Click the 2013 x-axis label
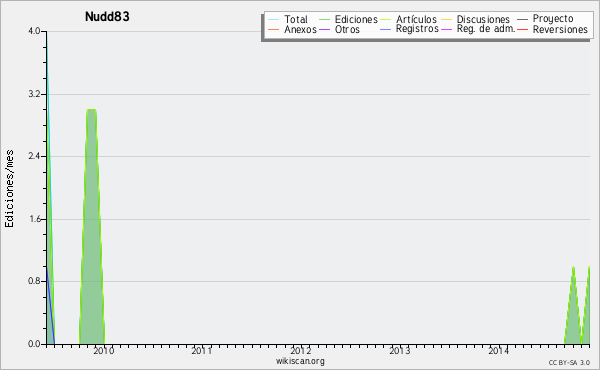The image size is (600, 370). (399, 351)
